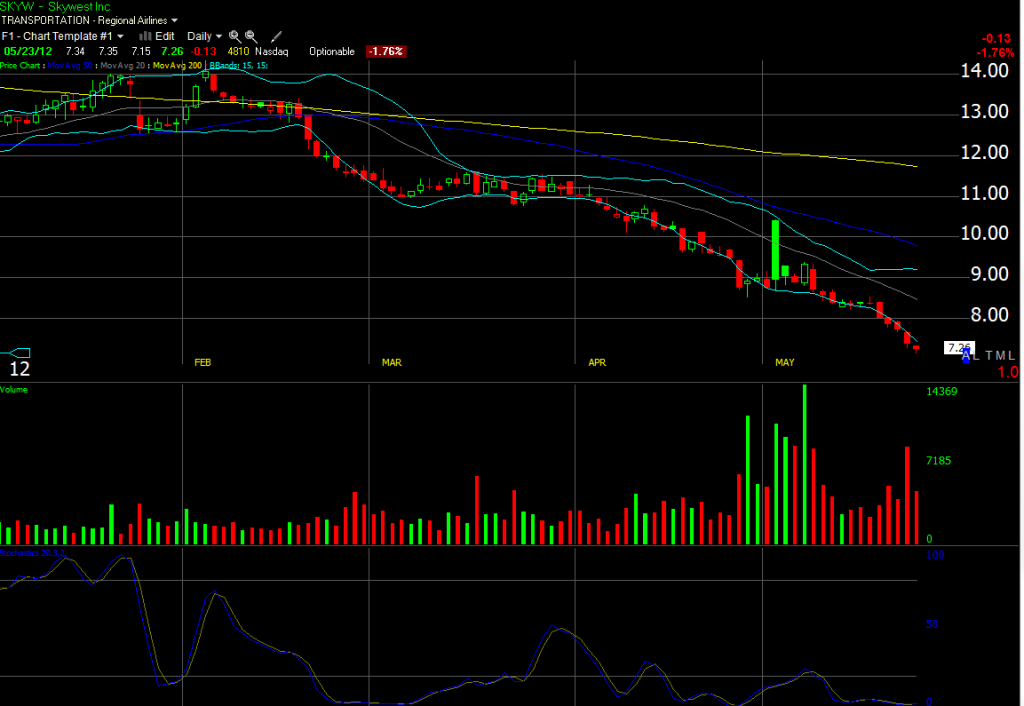This screenshot has height=706, width=1024.
Task: Click the green 7.26 close value
Action: pos(172,52)
